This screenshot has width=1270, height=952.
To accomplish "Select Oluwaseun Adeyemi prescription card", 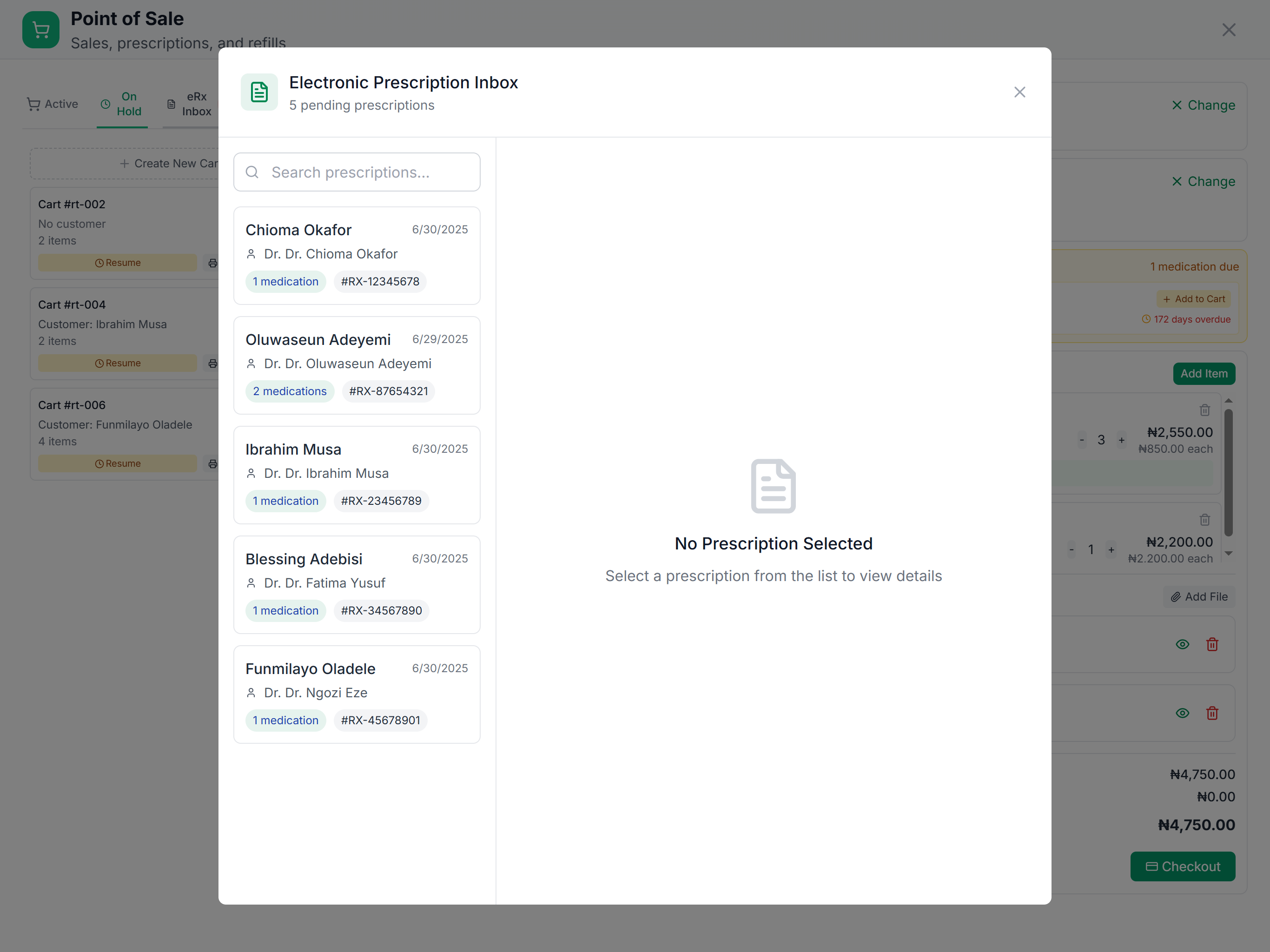I will (356, 364).
